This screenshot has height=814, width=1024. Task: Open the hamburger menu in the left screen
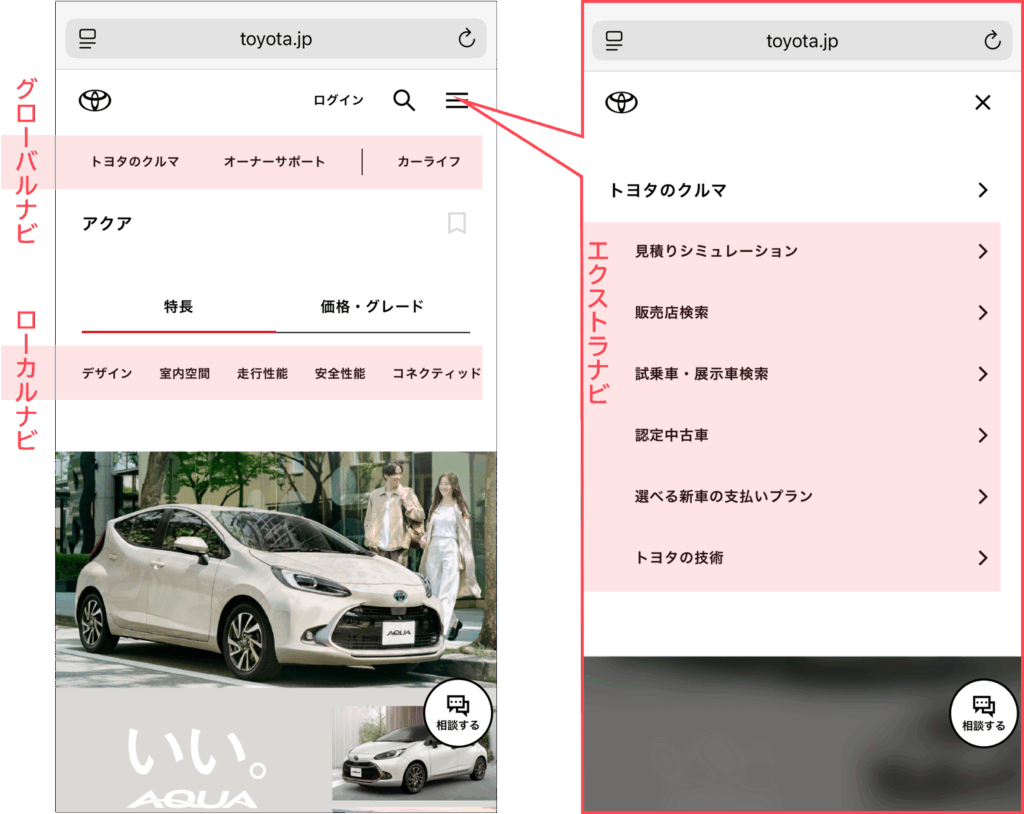457,100
